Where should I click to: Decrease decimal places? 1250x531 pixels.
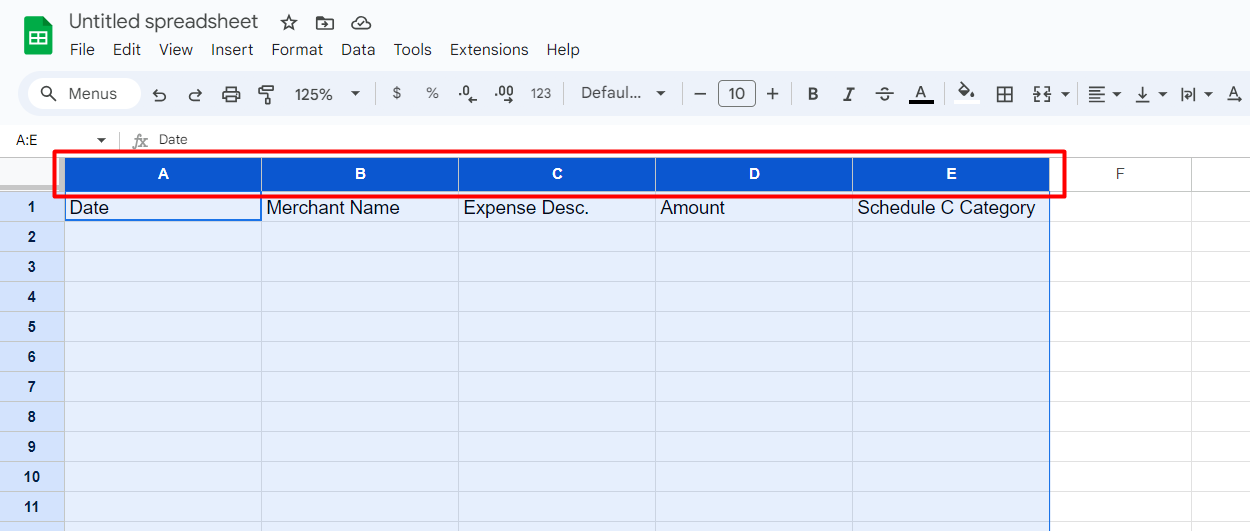[x=467, y=93]
